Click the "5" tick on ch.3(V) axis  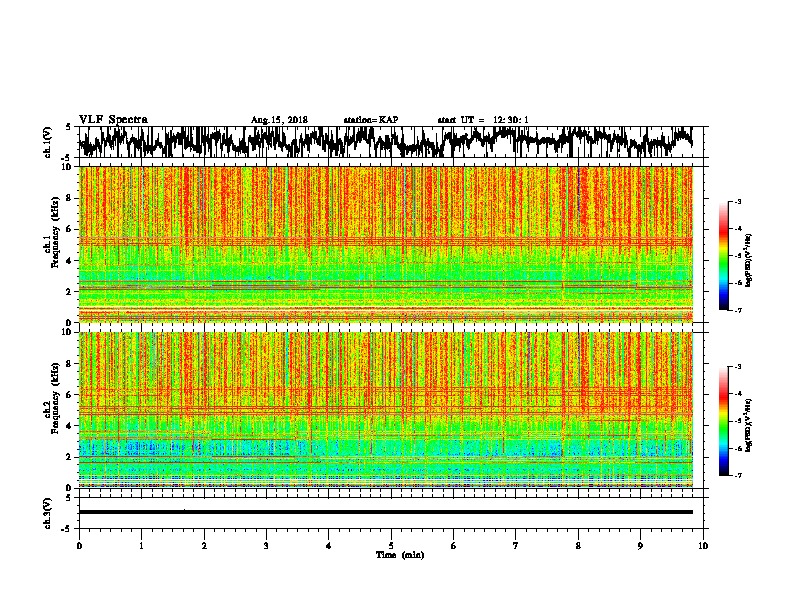coord(68,498)
